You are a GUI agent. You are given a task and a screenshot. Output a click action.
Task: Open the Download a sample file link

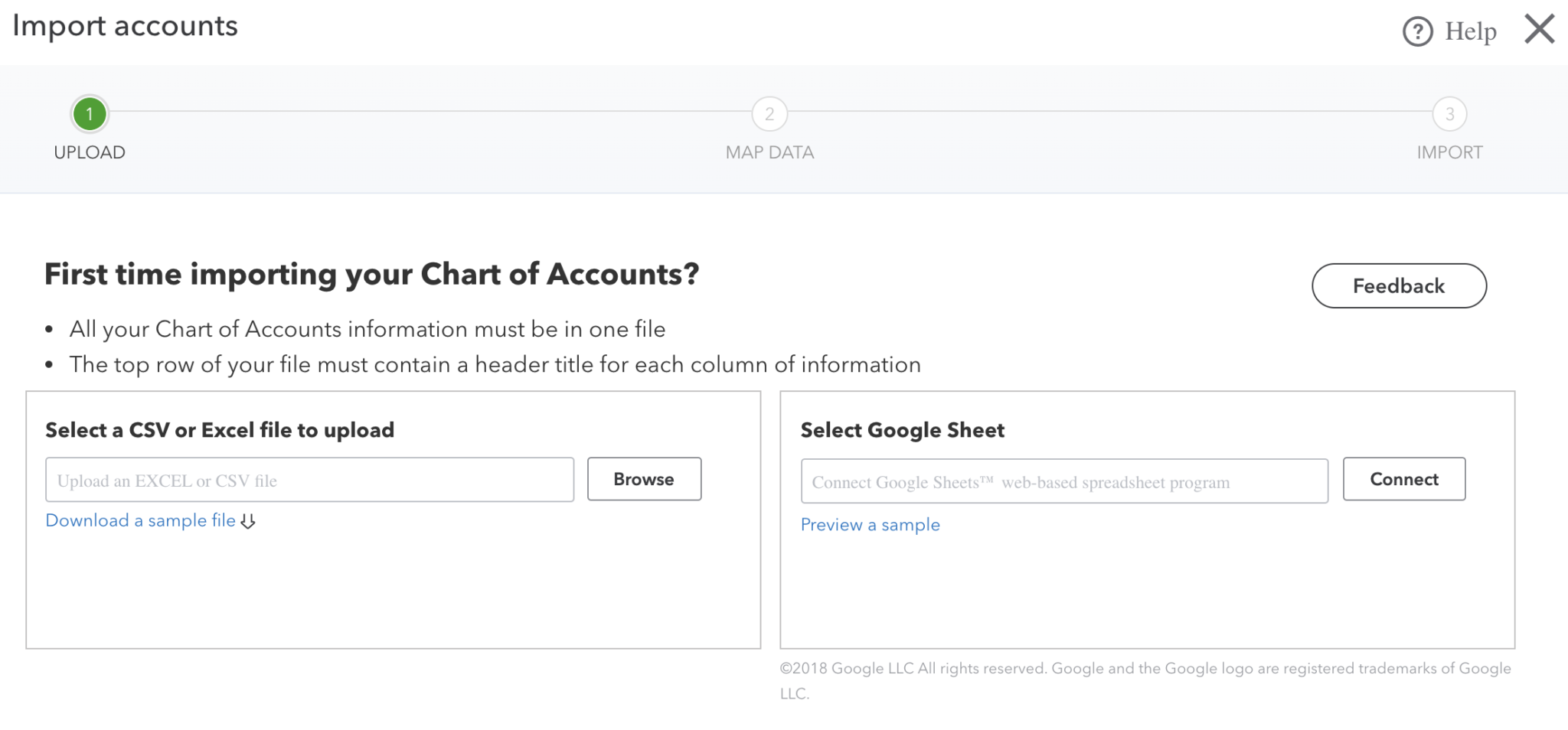[141, 520]
